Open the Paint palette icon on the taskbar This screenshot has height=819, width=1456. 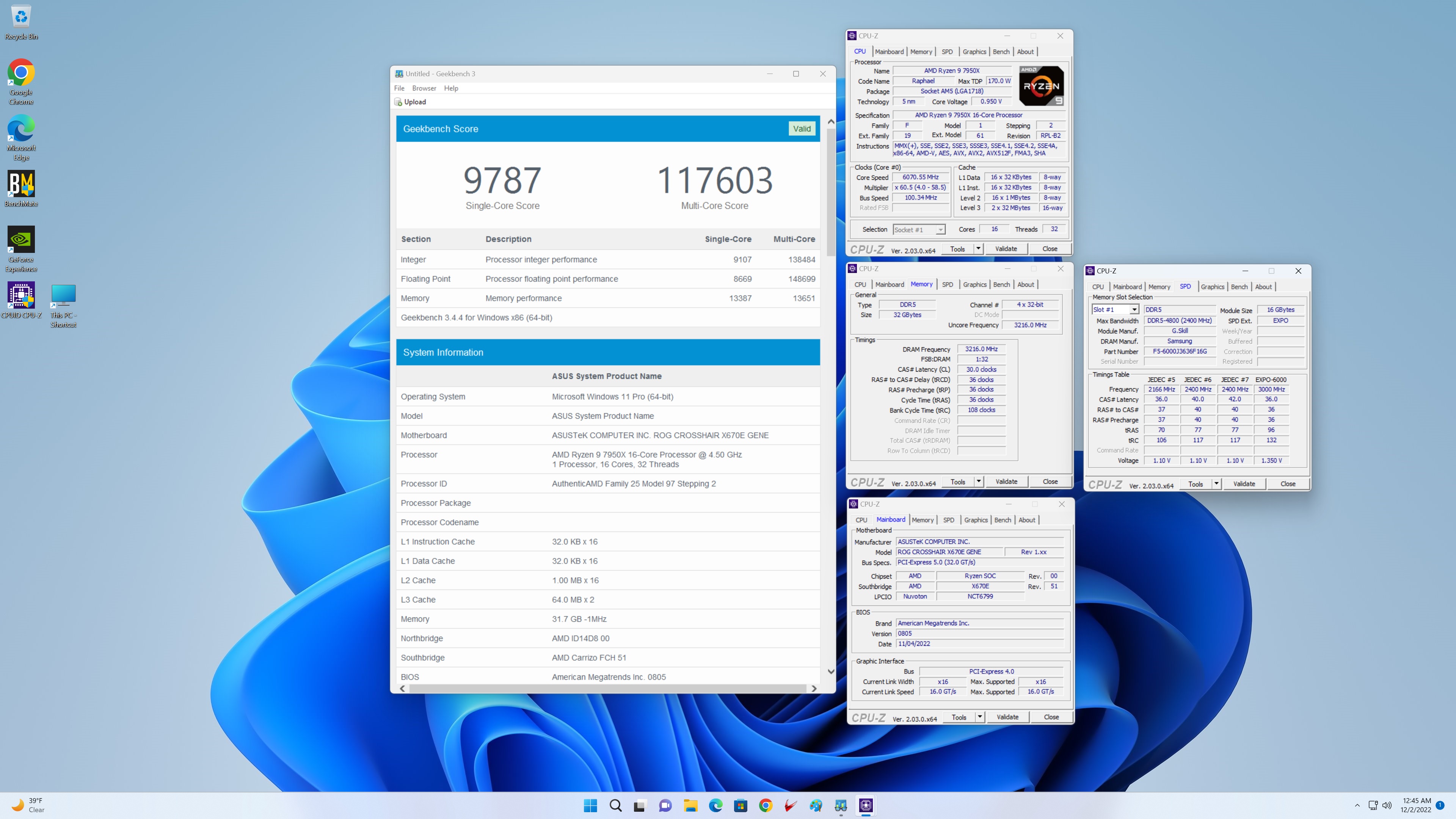[x=816, y=805]
